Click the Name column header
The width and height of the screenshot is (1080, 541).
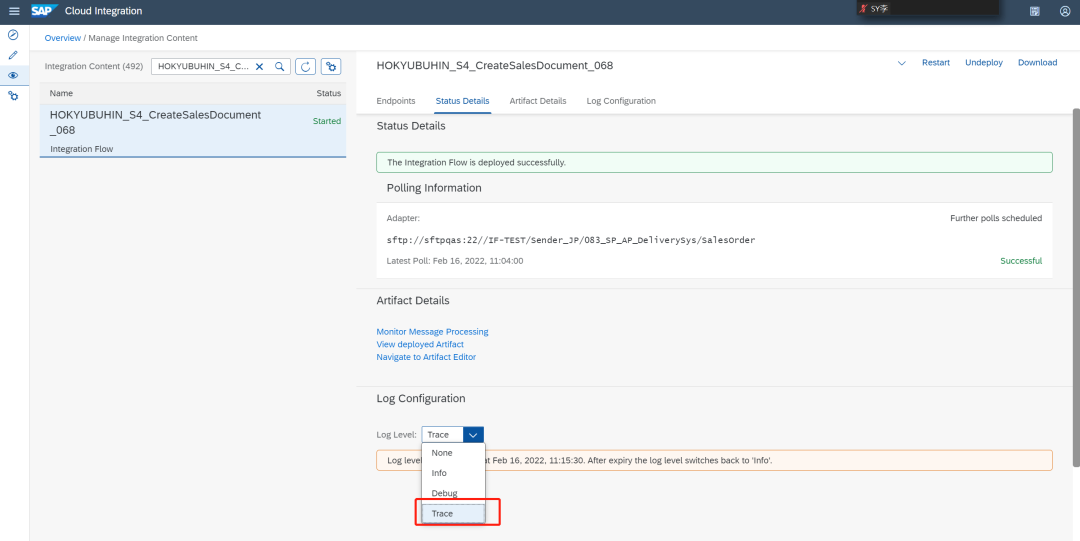click(61, 93)
